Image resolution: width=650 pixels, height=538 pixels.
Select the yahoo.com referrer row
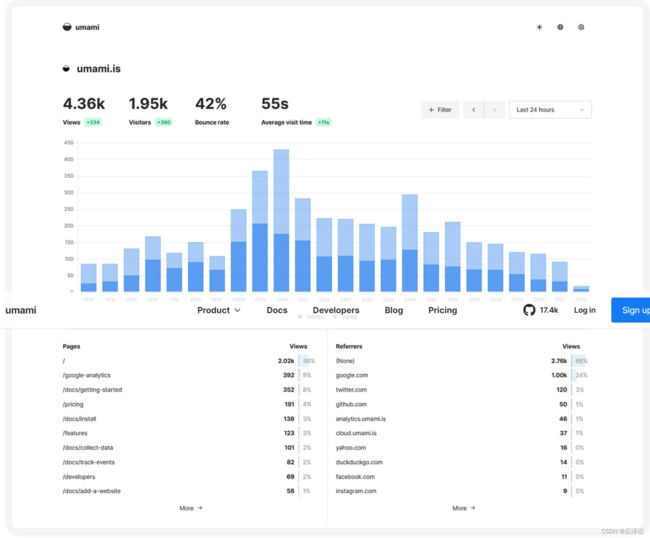click(462, 448)
